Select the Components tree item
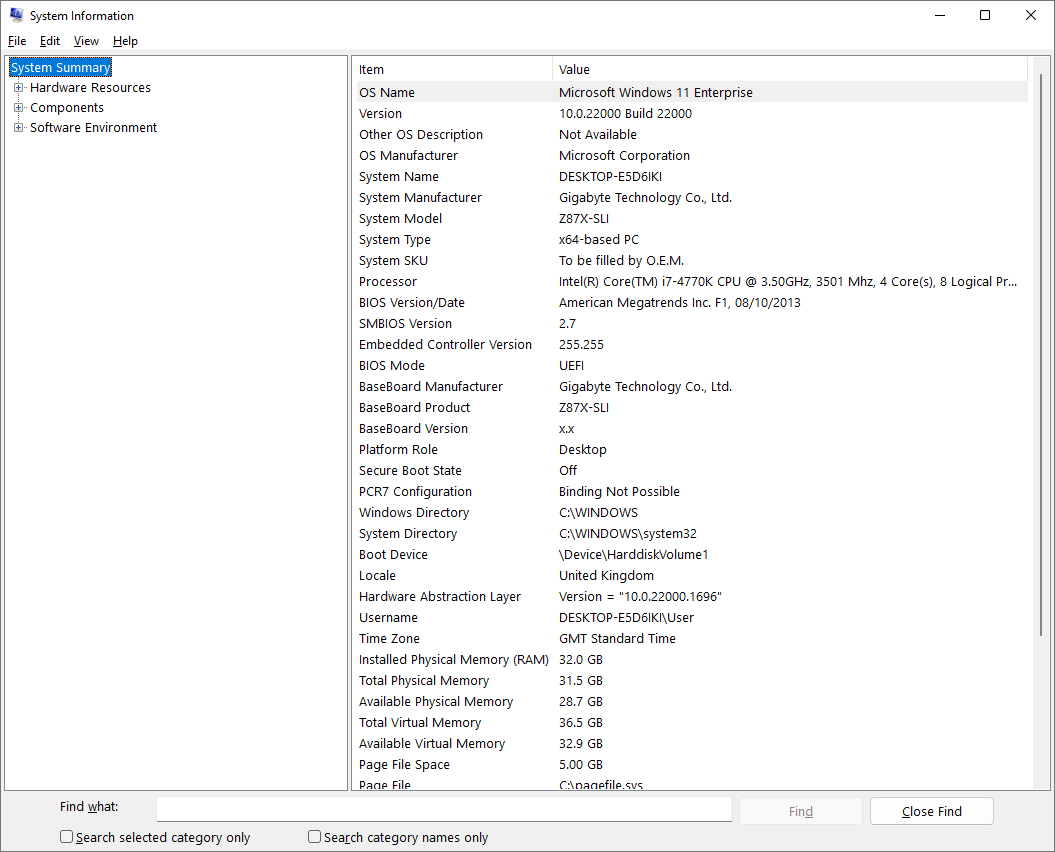Viewport: 1055px width, 852px height. click(67, 108)
